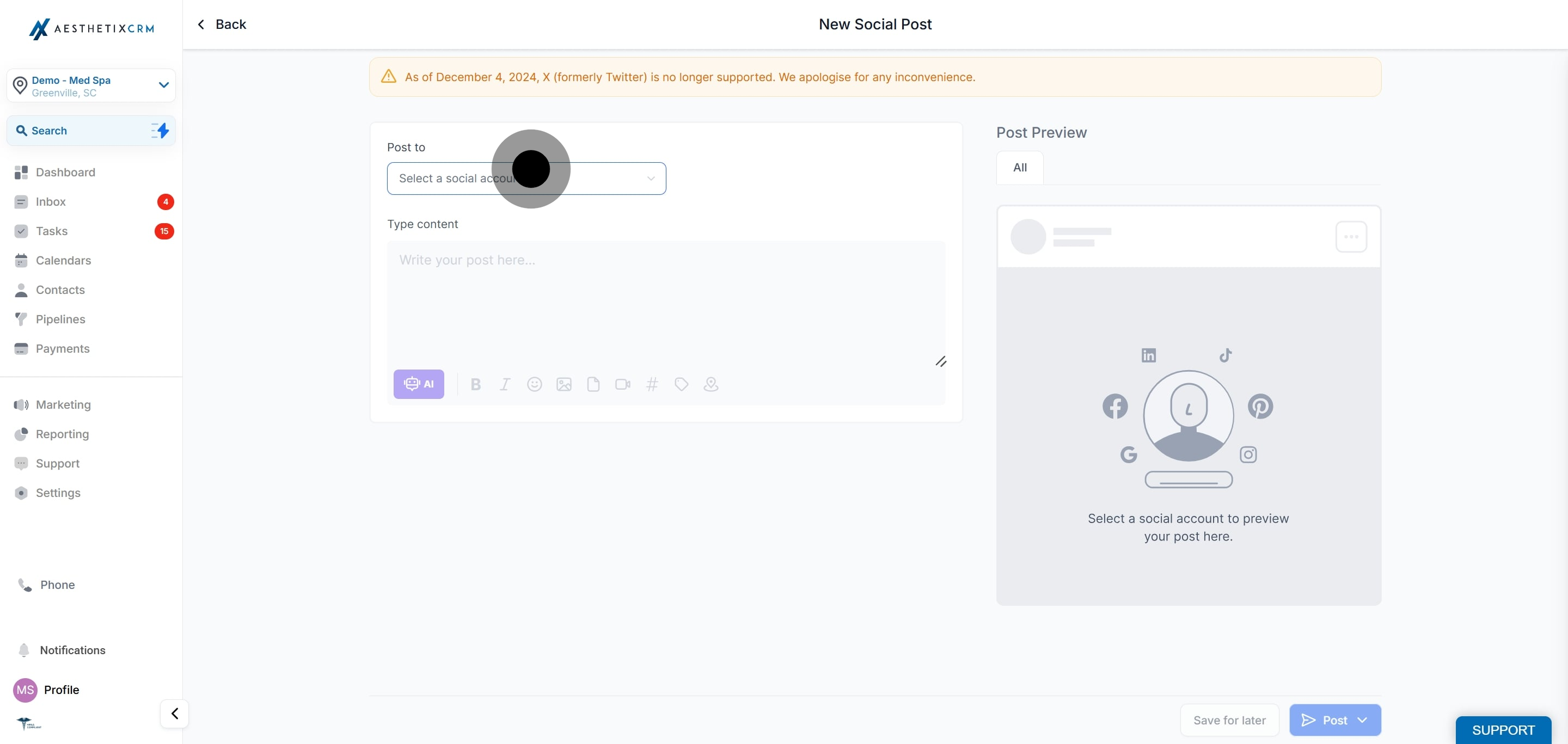This screenshot has height=744, width=1568.
Task: Attach a document file to post
Action: (x=593, y=384)
